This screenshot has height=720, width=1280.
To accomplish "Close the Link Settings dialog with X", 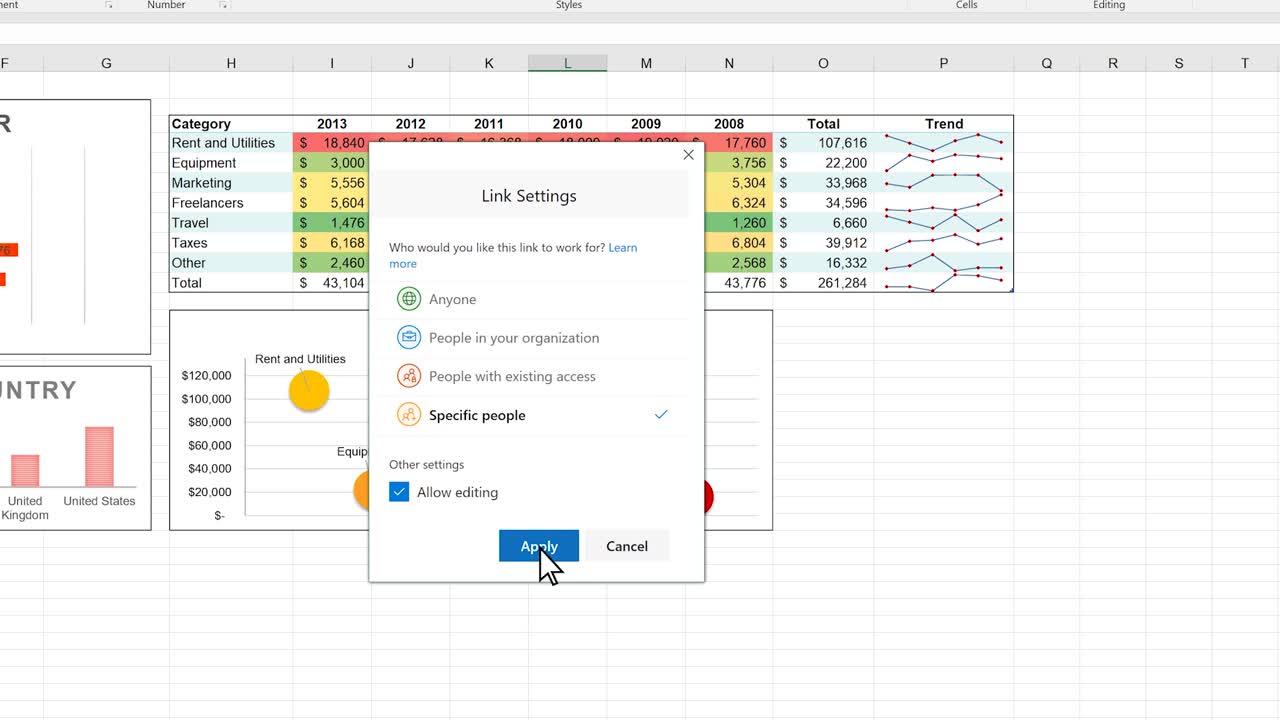I will pyautogui.click(x=688, y=155).
